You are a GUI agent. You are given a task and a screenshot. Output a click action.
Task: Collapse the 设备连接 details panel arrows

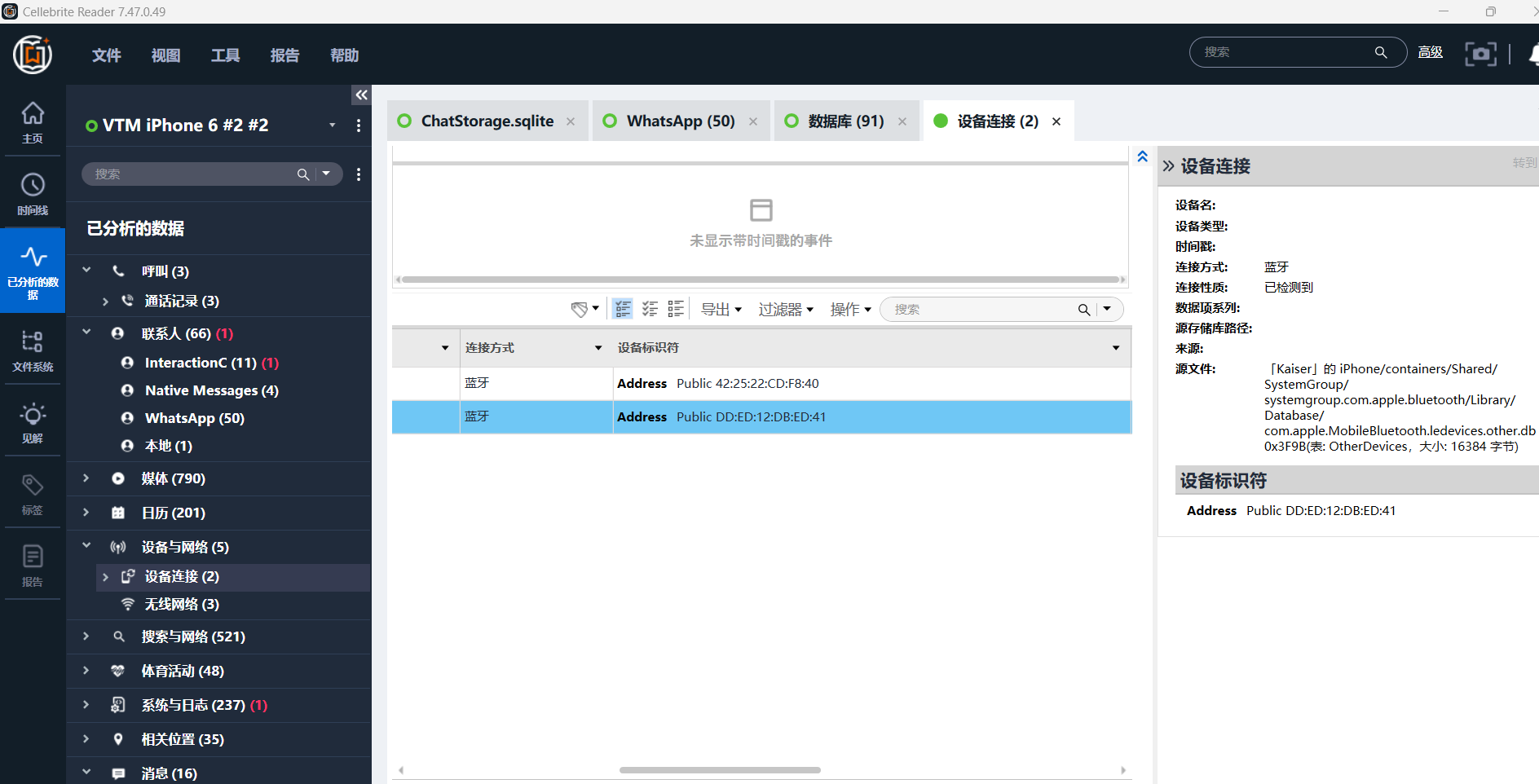(1168, 166)
